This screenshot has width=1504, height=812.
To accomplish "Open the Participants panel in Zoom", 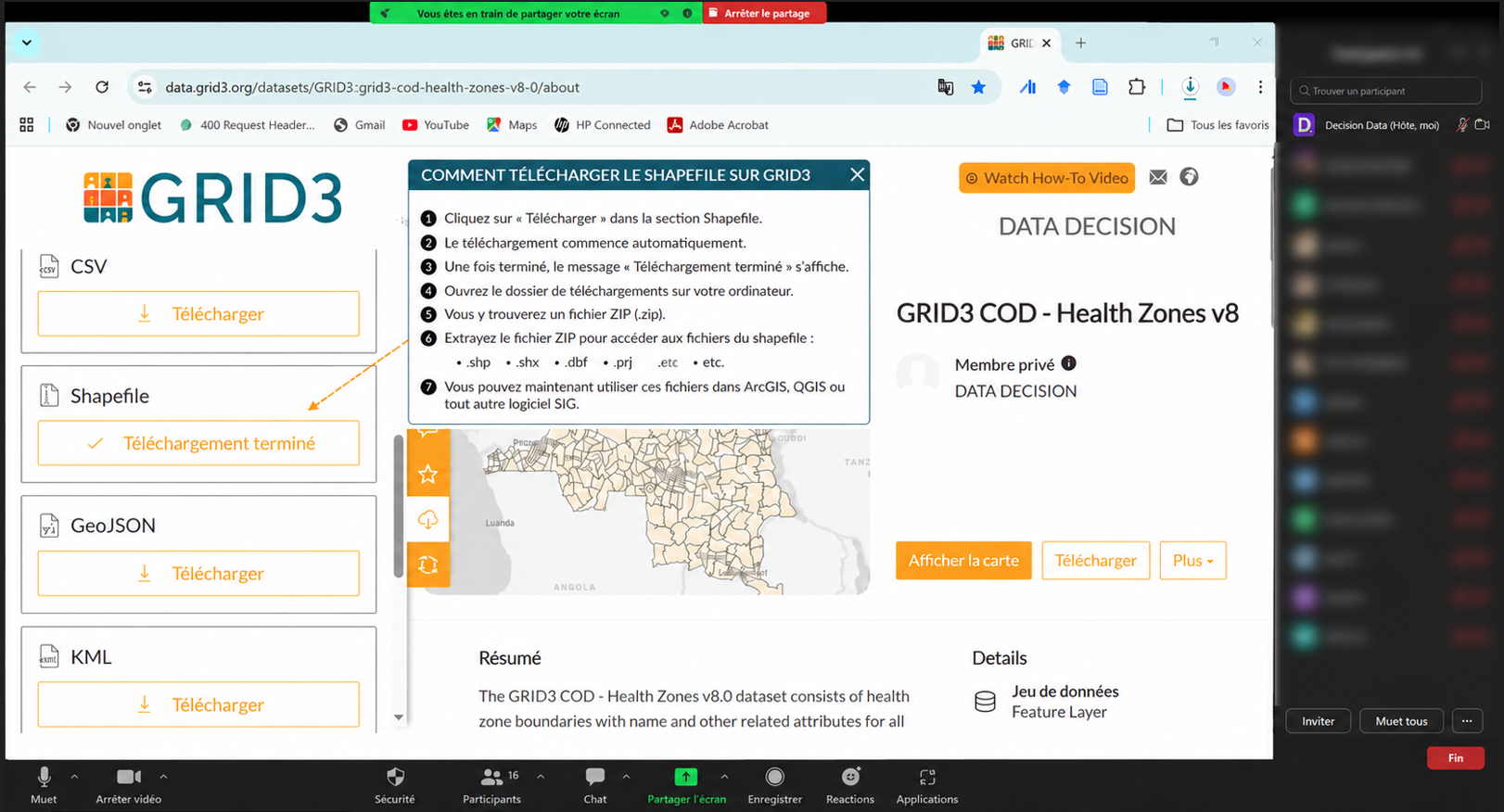I will pos(492,777).
